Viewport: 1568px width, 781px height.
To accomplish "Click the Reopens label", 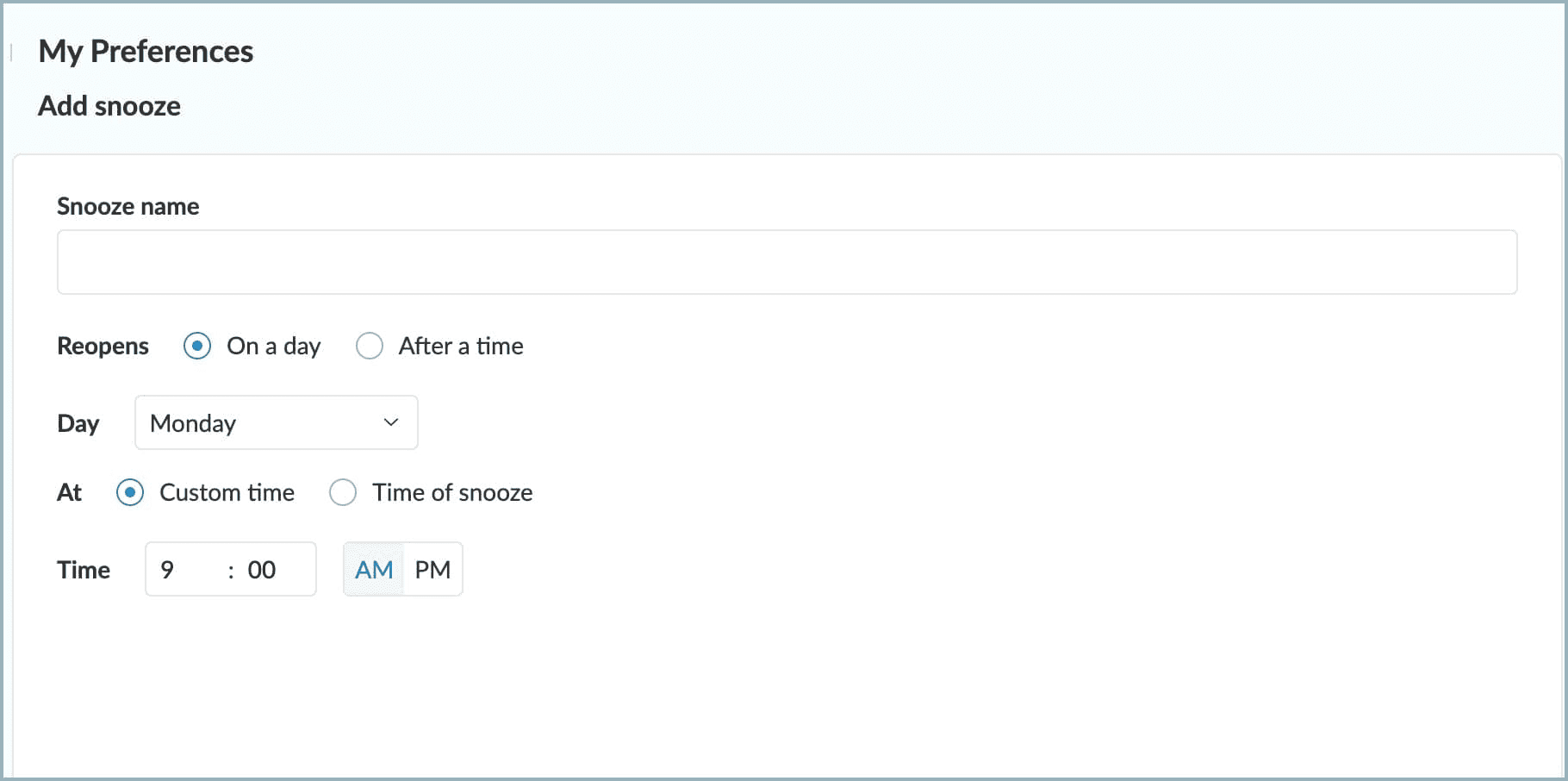I will (x=103, y=346).
